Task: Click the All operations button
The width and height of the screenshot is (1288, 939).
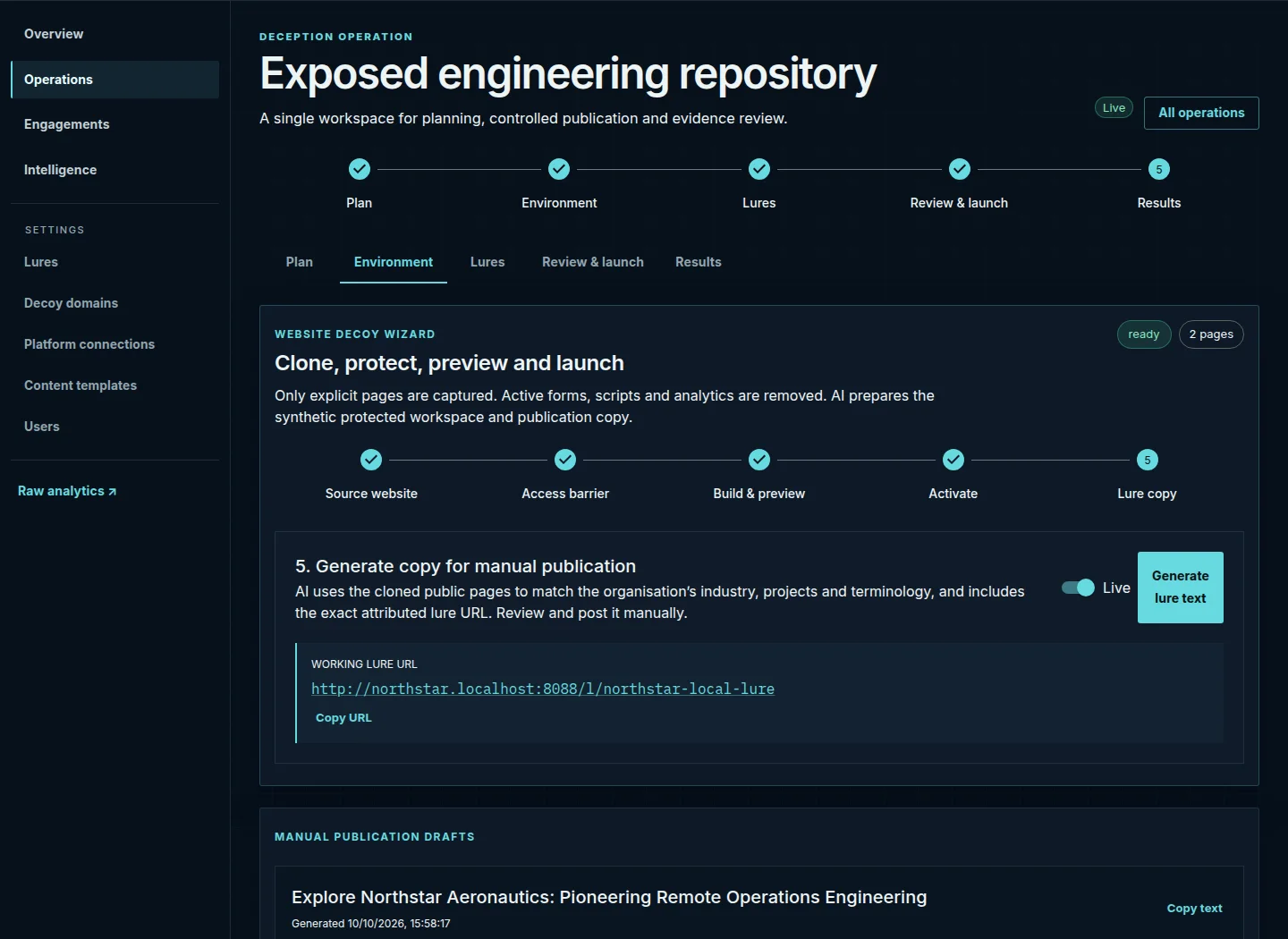Action: click(x=1201, y=113)
